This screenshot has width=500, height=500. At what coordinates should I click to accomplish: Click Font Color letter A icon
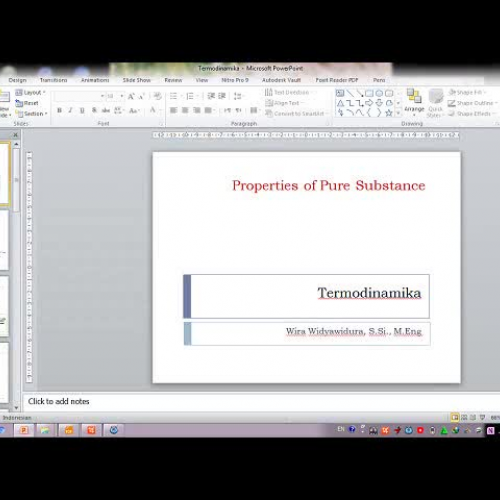[x=153, y=110]
